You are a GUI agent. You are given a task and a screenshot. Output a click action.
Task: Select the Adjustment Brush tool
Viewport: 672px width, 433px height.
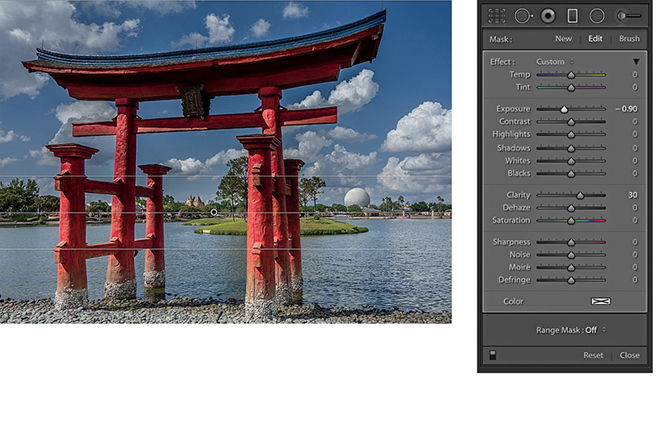tap(628, 16)
